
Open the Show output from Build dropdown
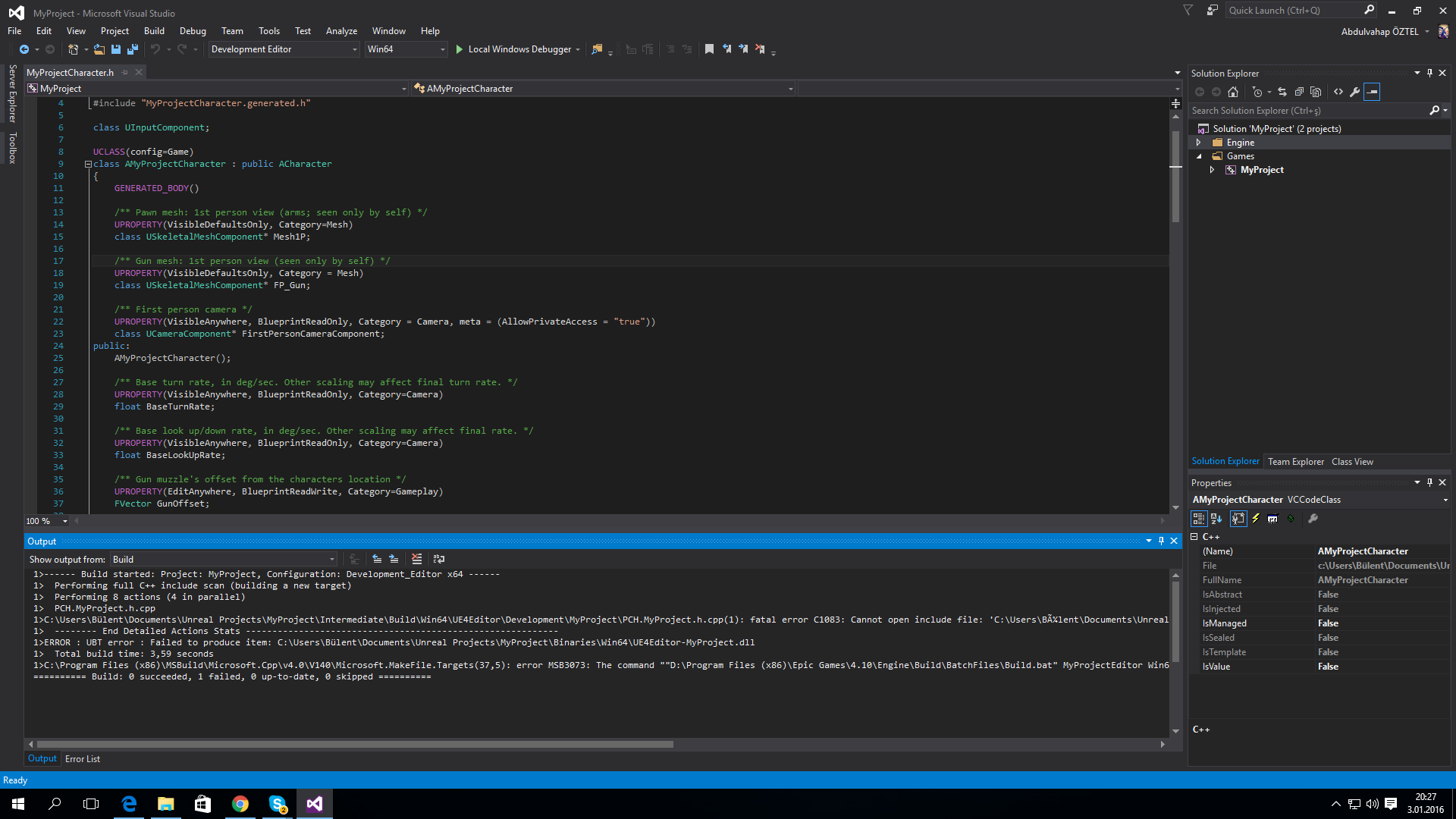pos(224,560)
